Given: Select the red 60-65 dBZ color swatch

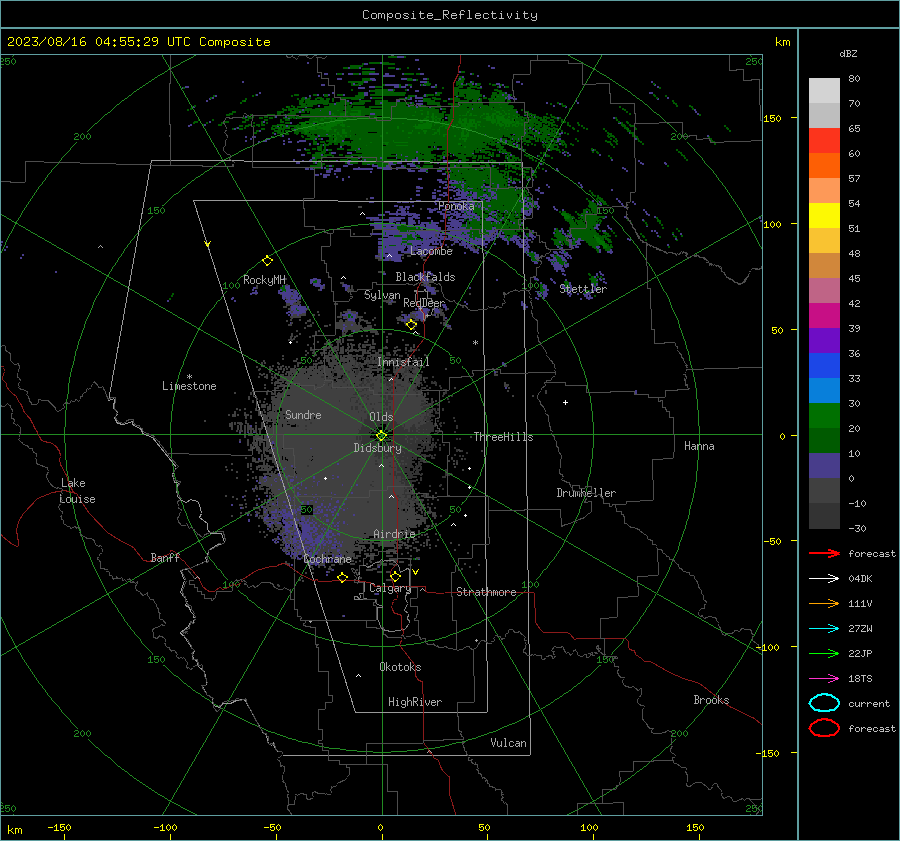Looking at the screenshot, I should (824, 141).
